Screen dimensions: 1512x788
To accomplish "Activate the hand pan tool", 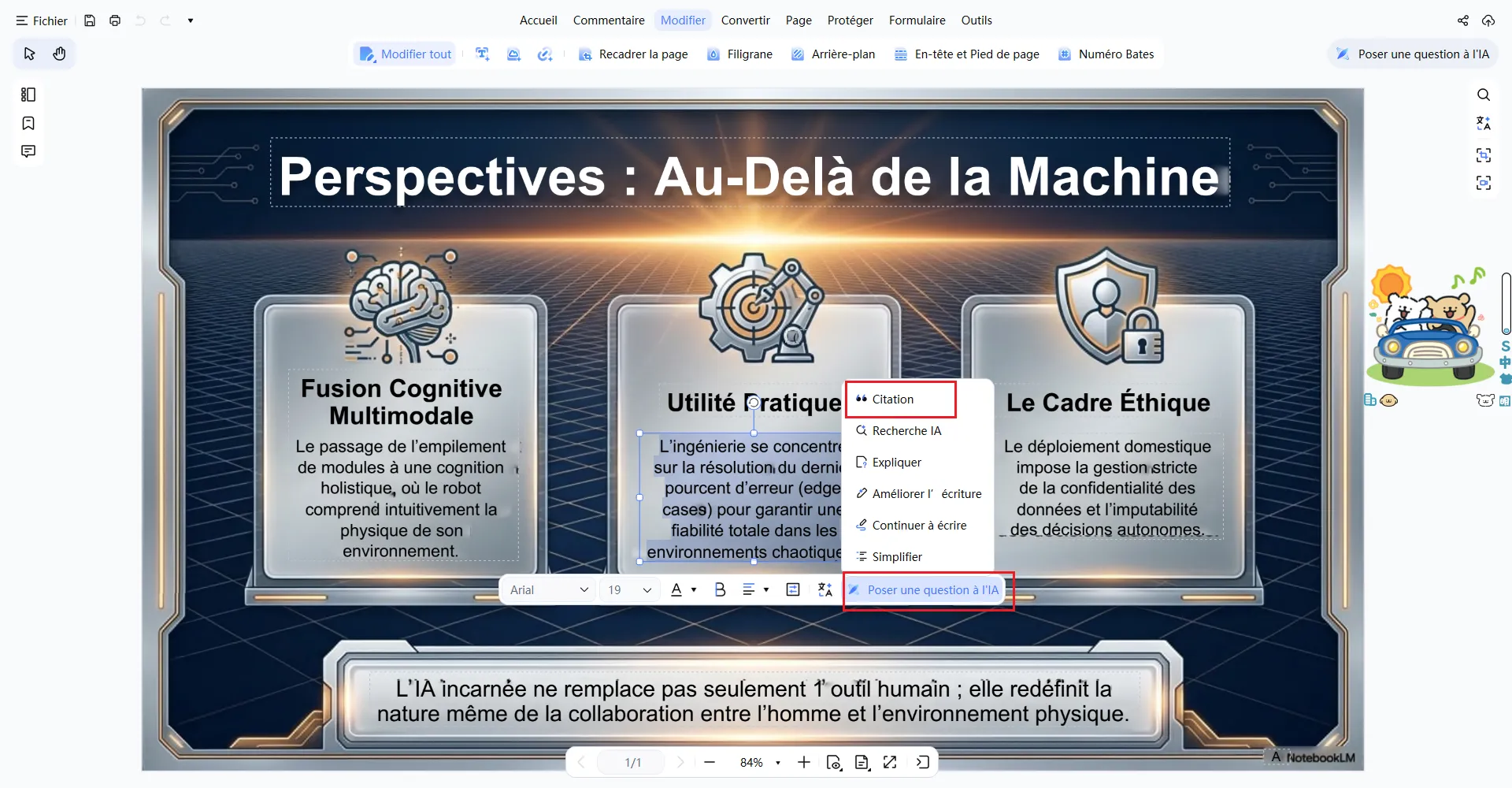I will click(59, 54).
